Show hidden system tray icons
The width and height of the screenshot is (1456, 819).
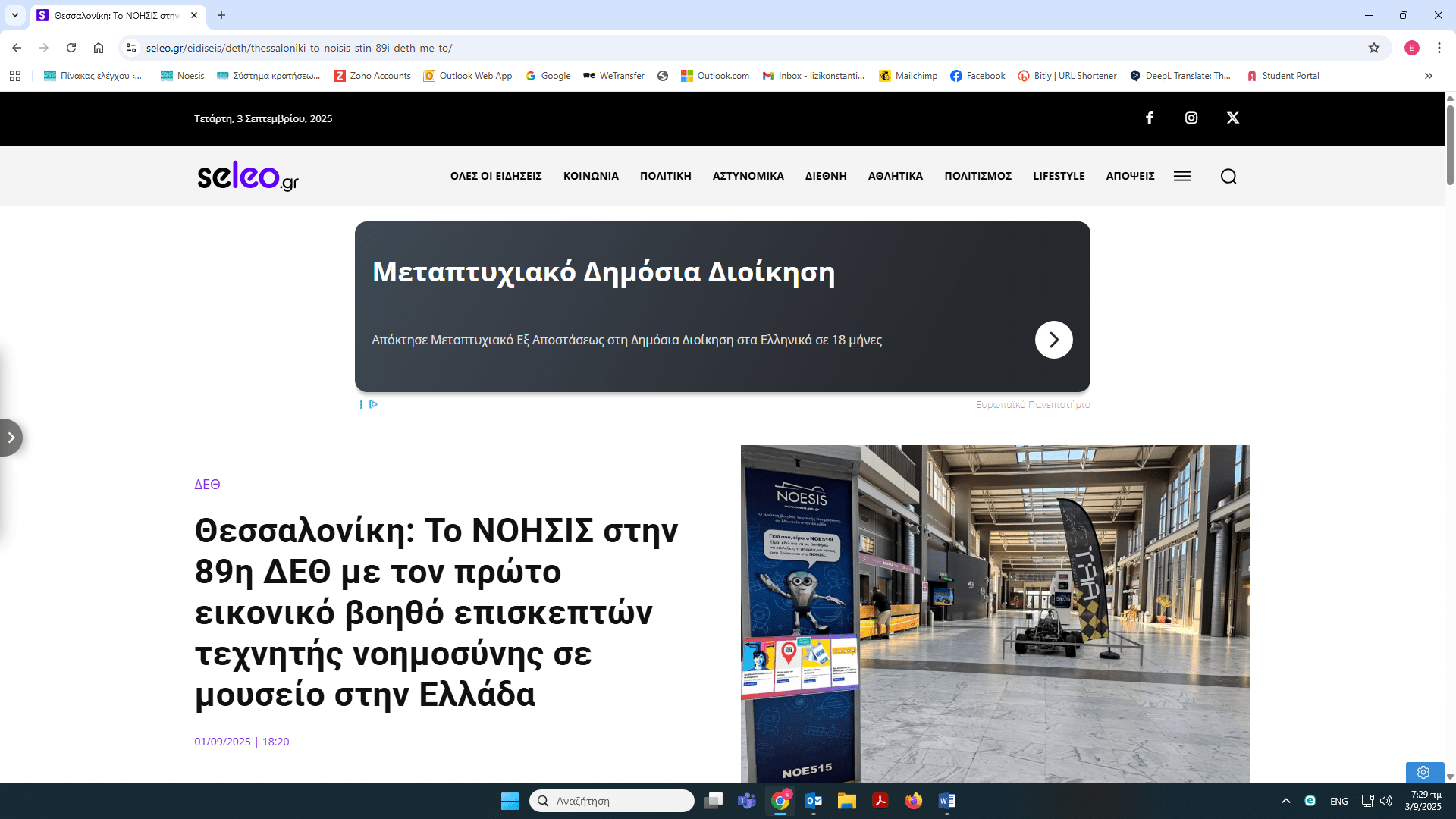click(1286, 801)
